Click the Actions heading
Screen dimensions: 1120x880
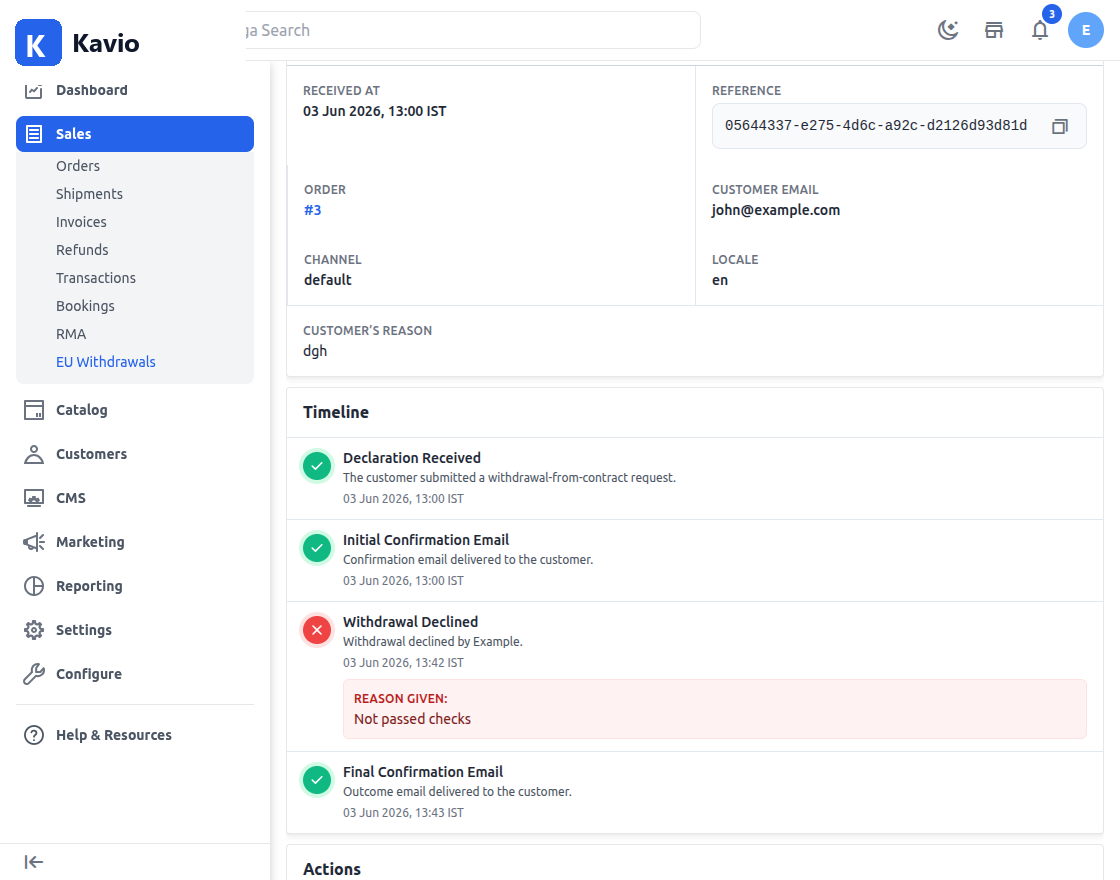coord(331,869)
